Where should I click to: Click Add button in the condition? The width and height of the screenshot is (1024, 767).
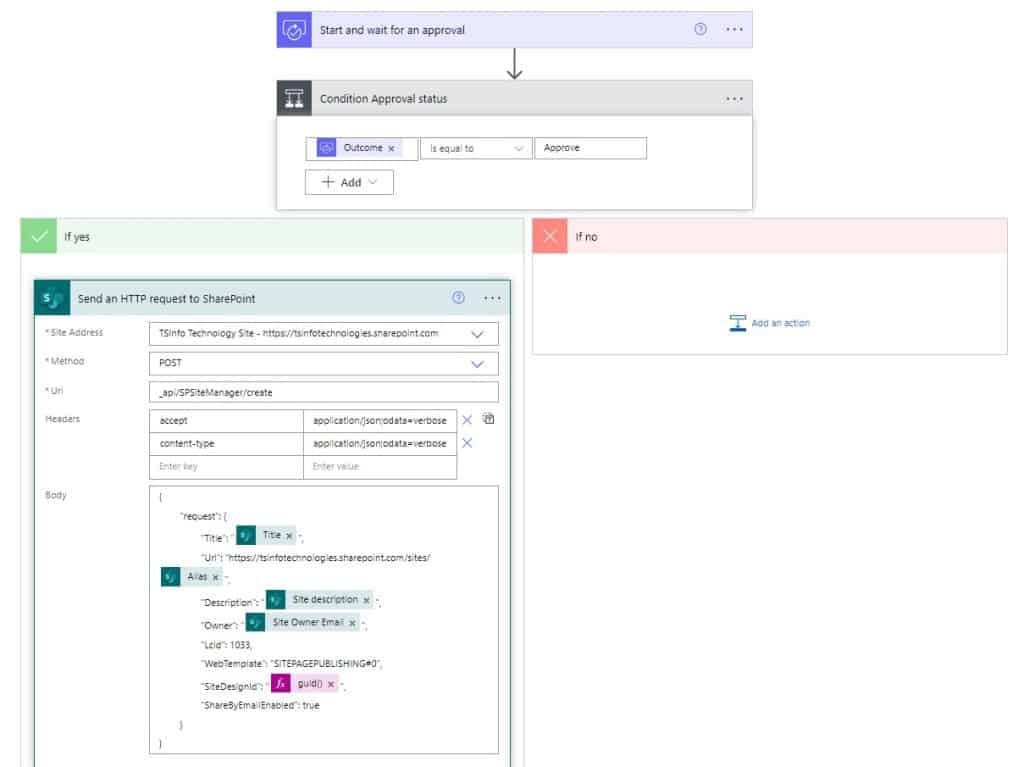[x=349, y=182]
